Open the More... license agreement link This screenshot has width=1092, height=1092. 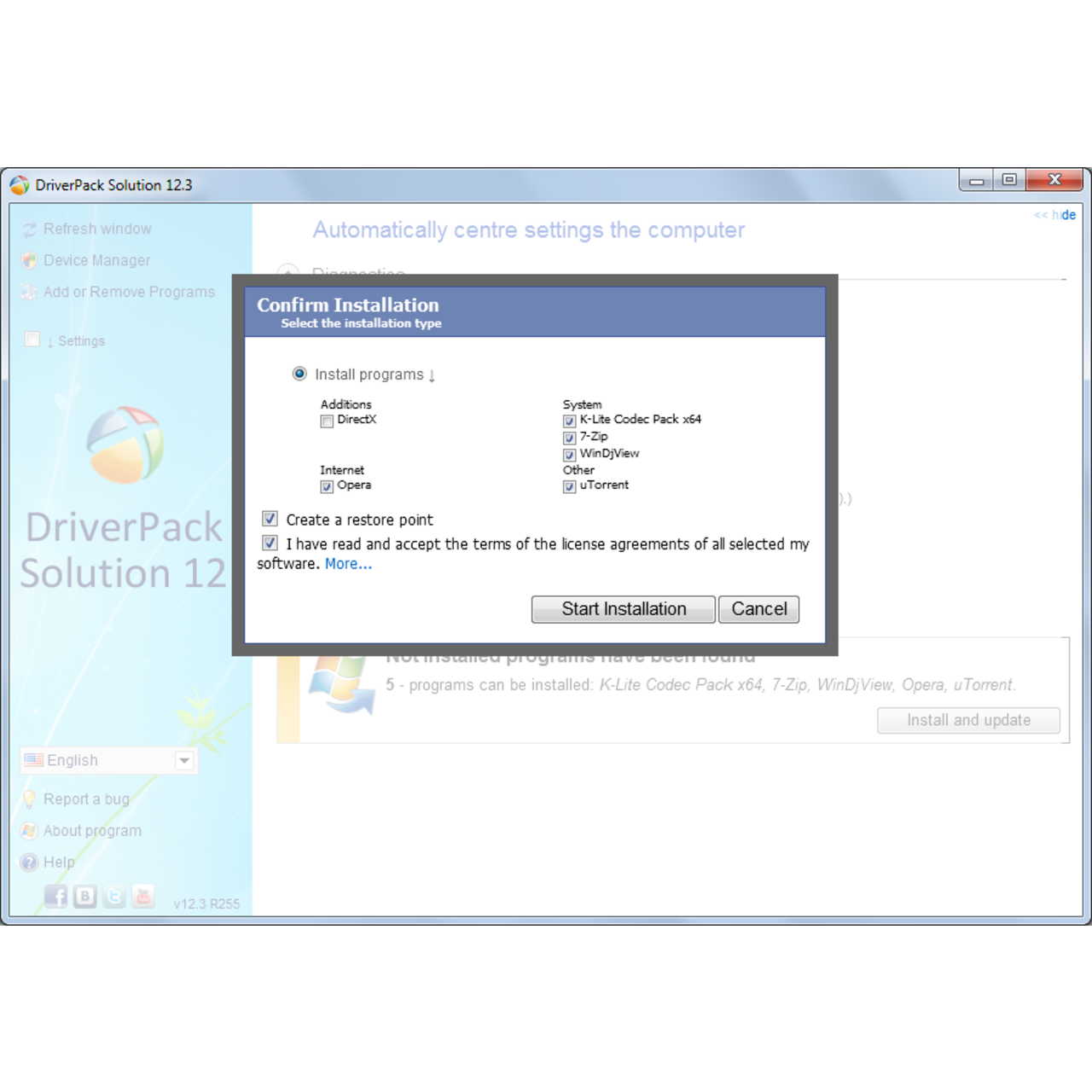348,563
